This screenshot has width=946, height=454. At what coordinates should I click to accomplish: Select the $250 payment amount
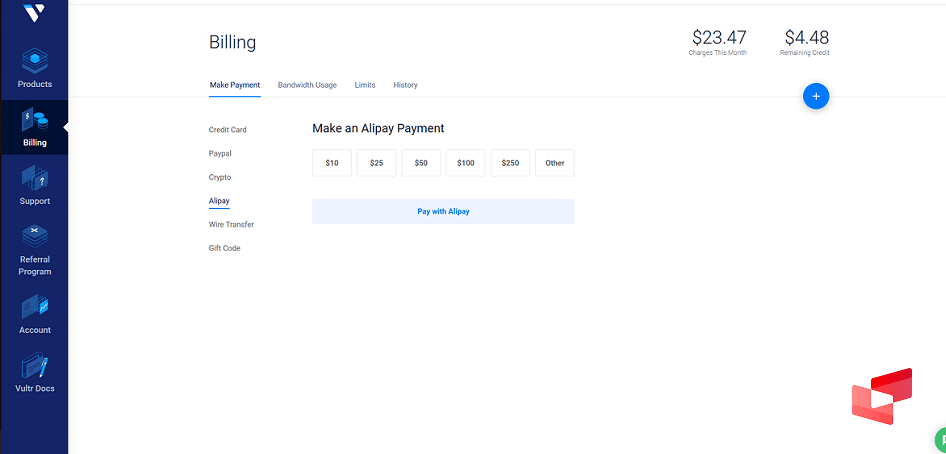(510, 163)
